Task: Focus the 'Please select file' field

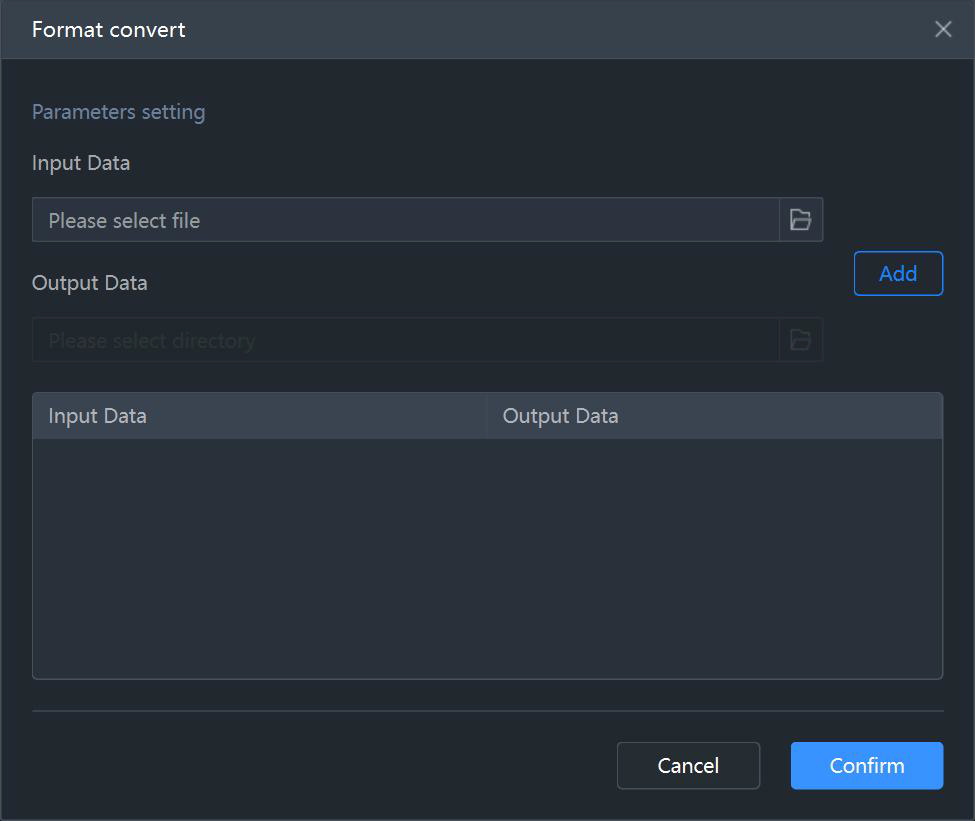Action: click(x=405, y=220)
